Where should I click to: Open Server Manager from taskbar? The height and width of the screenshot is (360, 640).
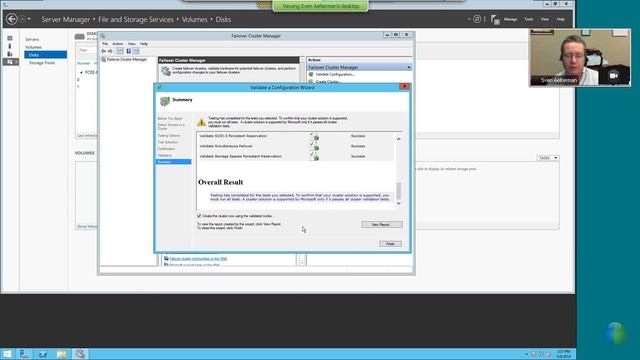pos(24,354)
